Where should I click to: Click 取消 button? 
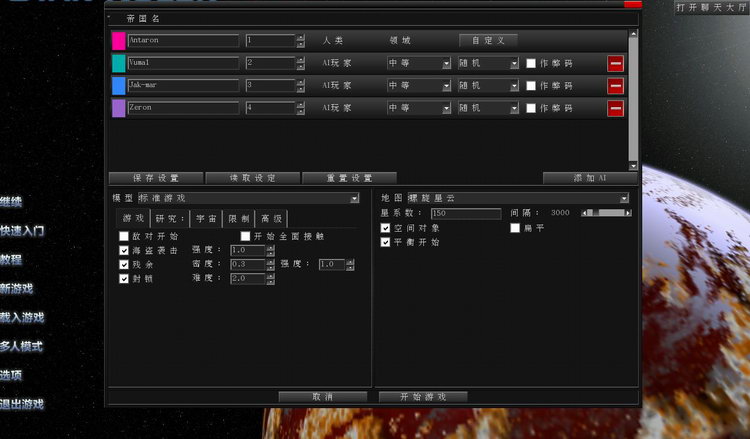(323, 397)
